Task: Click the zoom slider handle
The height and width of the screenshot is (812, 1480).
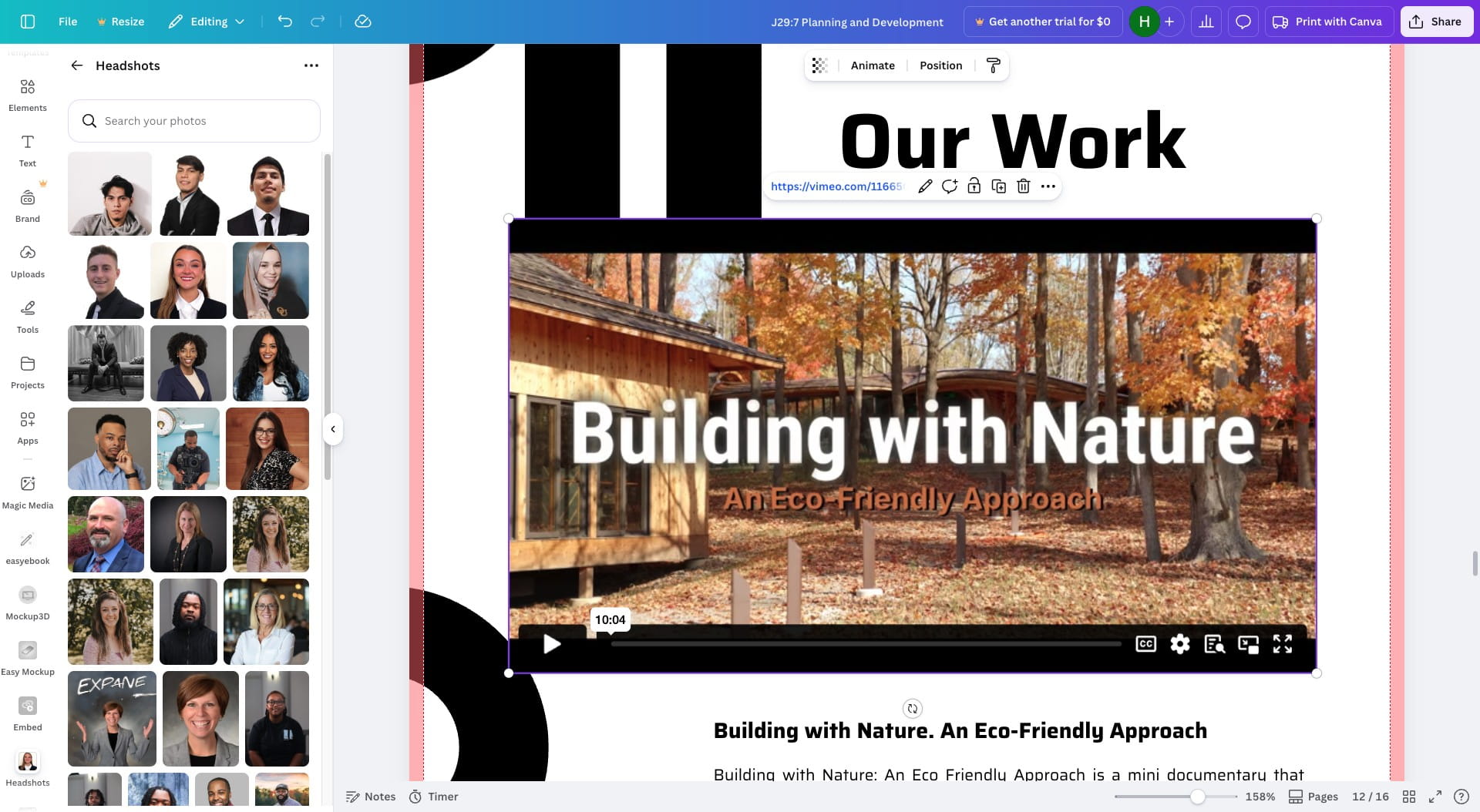Action: 1198,797
